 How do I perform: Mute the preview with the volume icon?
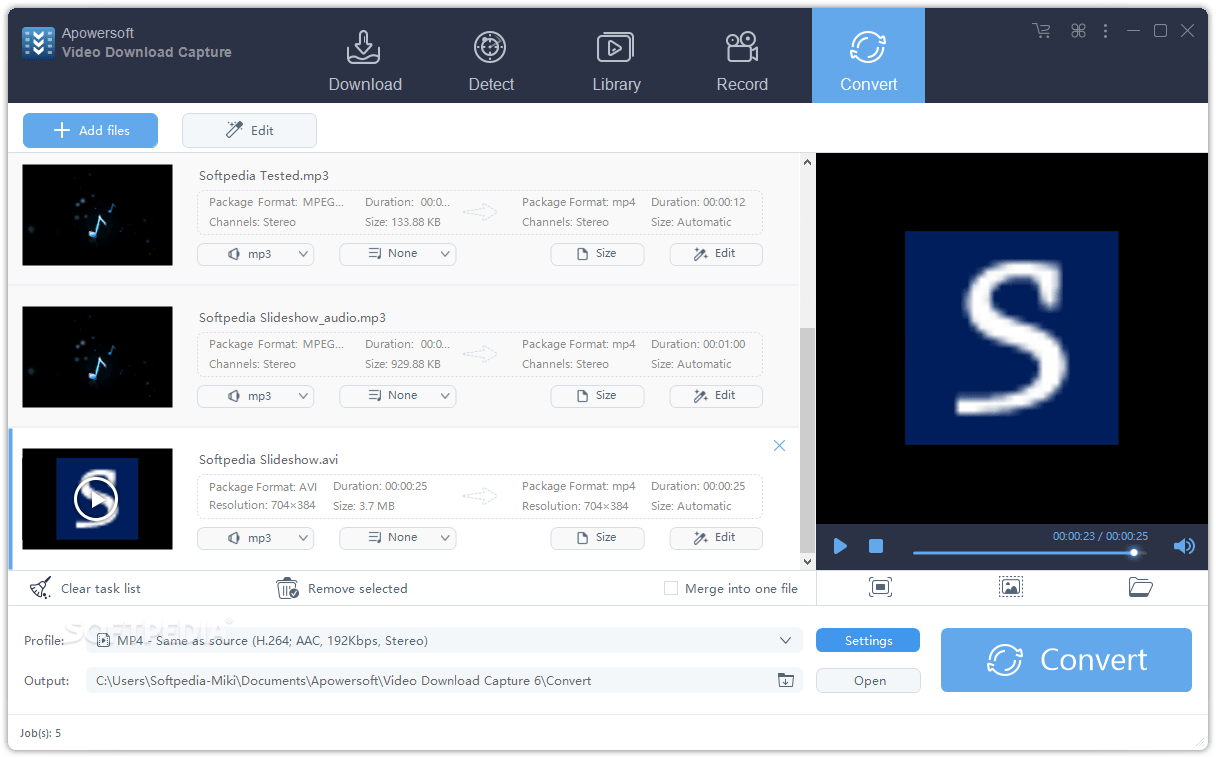pos(1184,546)
